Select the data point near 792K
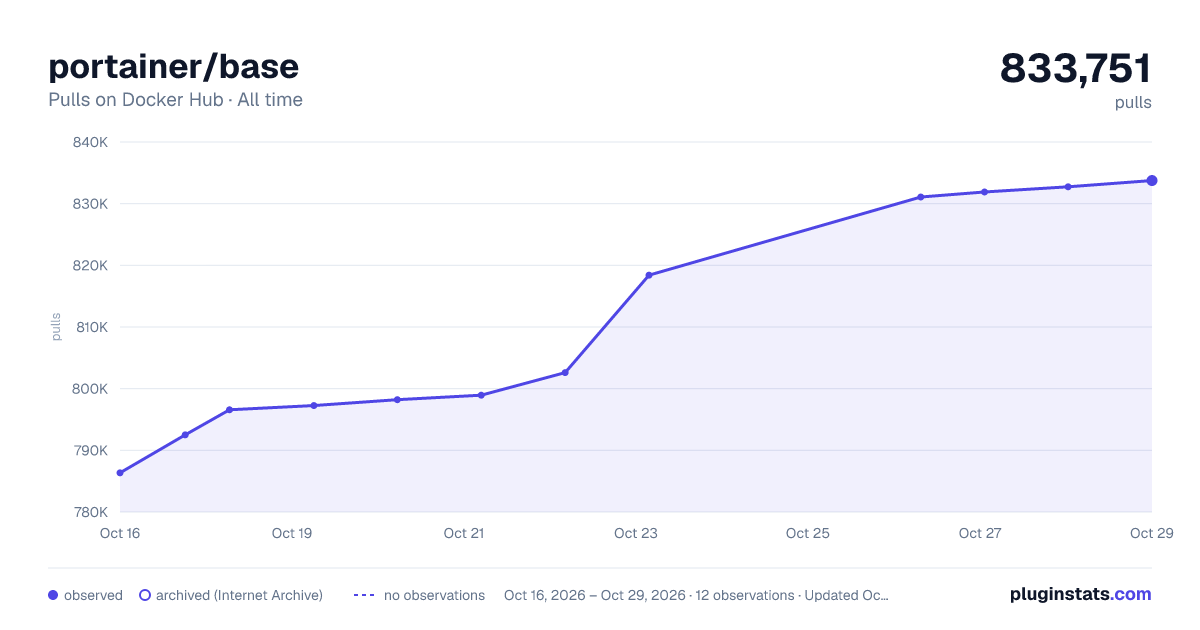Screen dimensions: 1200x630 tap(185, 435)
